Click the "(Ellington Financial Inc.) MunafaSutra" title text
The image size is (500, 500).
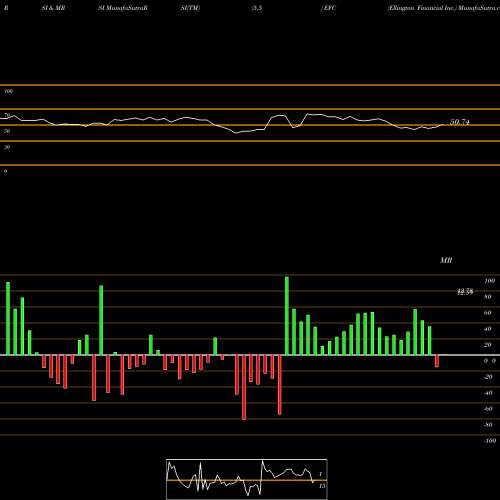[x=443, y=8]
